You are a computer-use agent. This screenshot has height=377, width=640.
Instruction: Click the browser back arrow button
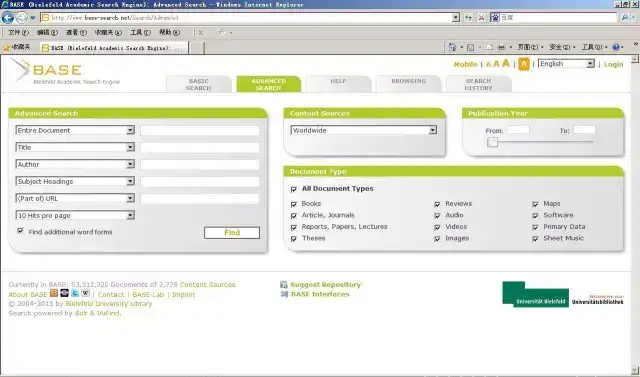(8, 18)
